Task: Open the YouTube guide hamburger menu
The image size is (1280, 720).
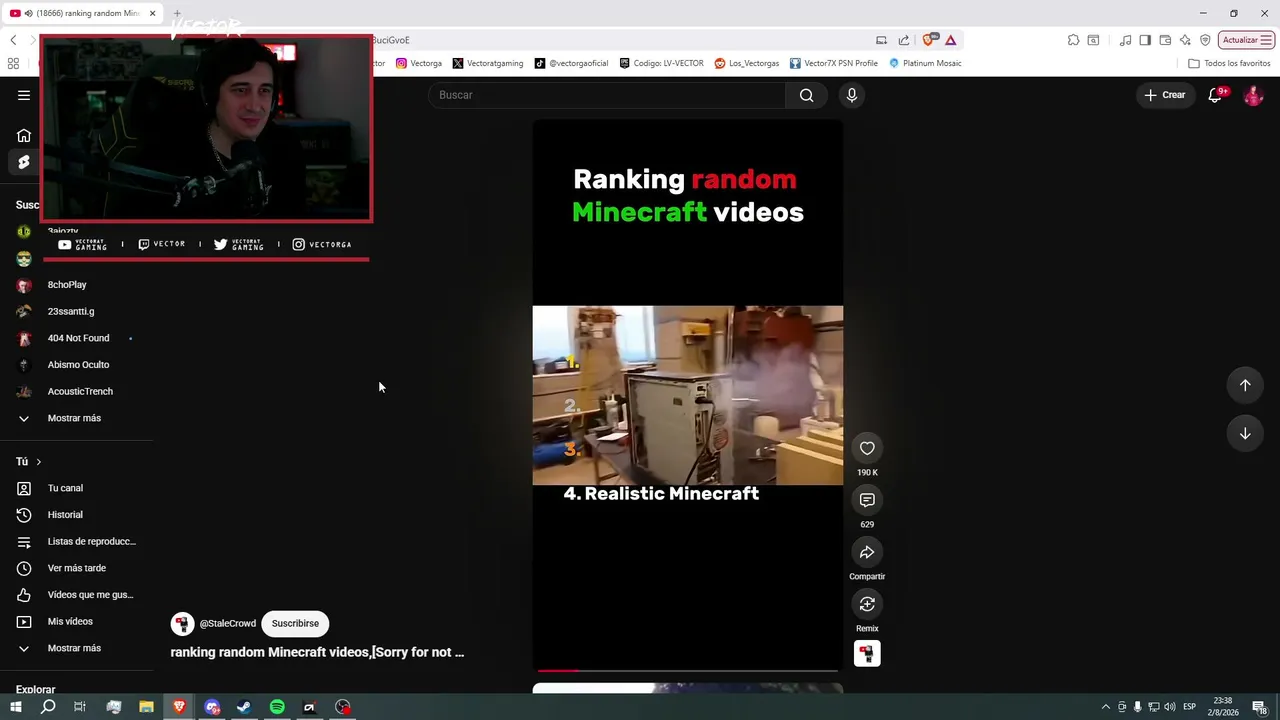Action: click(24, 95)
